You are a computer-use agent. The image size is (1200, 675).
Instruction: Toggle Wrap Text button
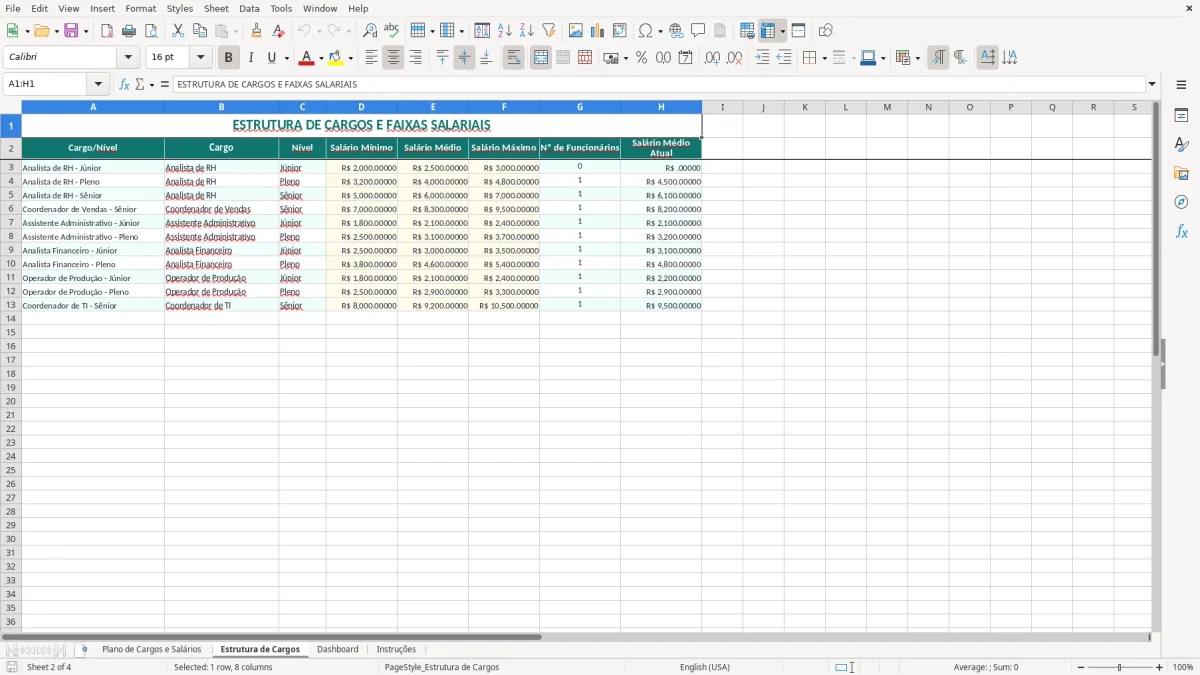[x=513, y=58]
